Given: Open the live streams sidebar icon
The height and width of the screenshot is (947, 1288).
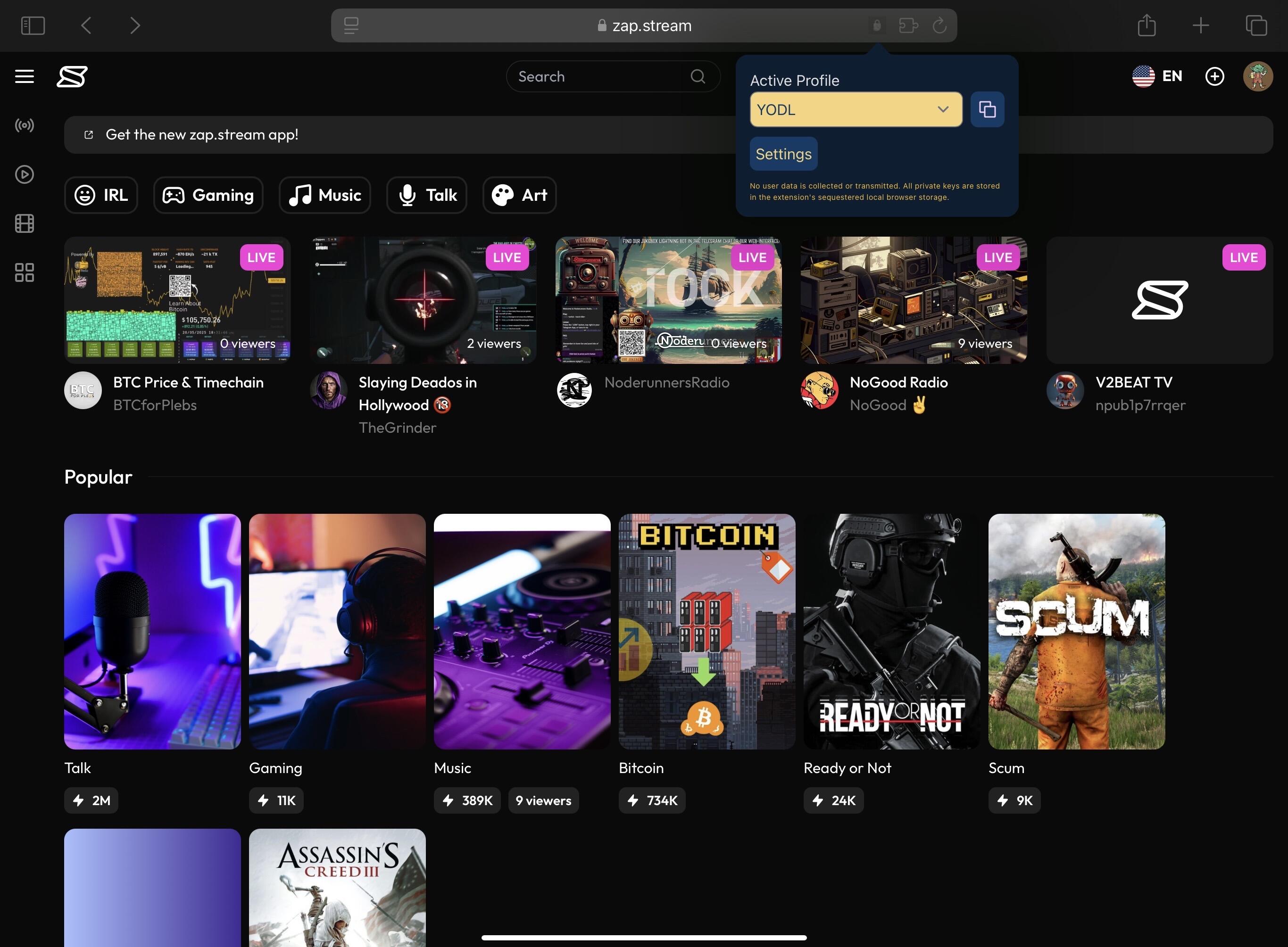Looking at the screenshot, I should [24, 125].
